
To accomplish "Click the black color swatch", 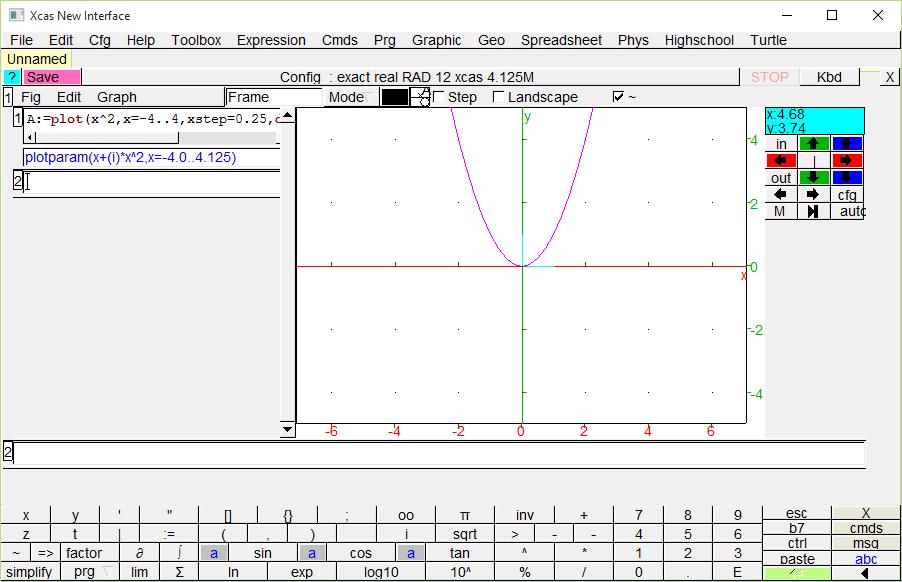I will click(x=395, y=97).
